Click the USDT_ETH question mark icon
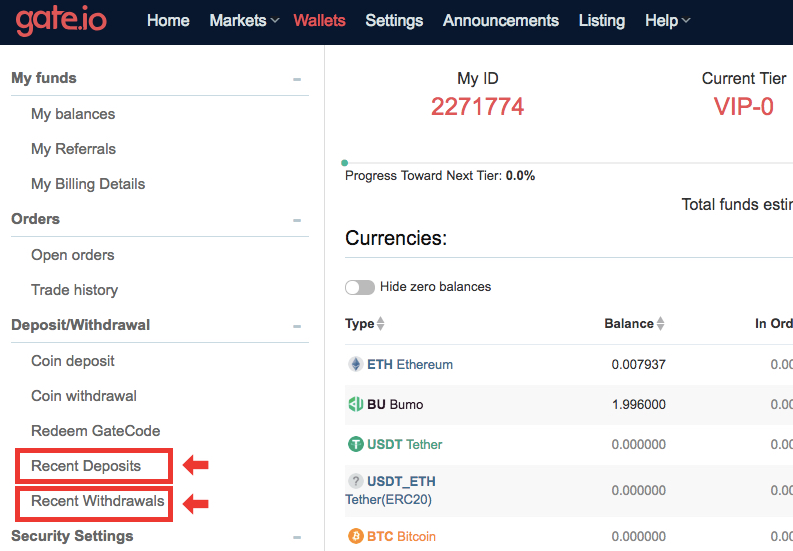 point(356,480)
